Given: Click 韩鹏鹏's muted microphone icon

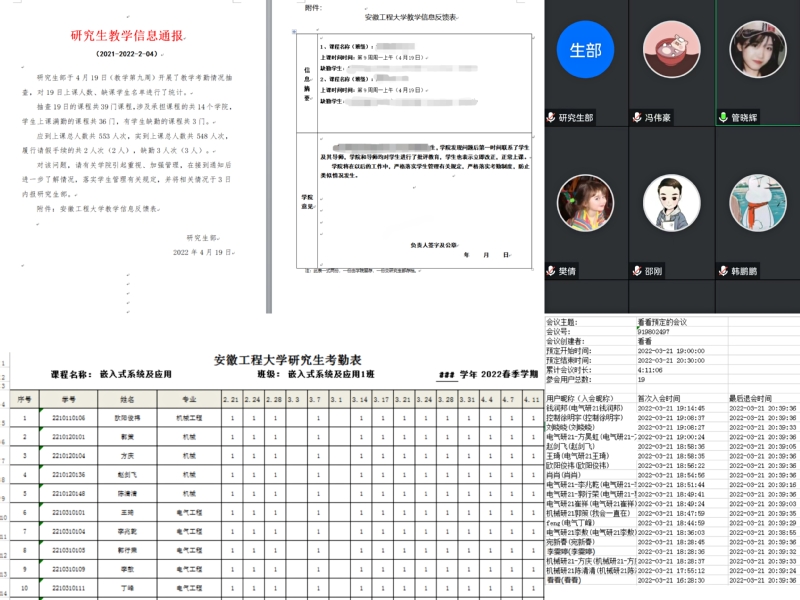Looking at the screenshot, I should 723,271.
